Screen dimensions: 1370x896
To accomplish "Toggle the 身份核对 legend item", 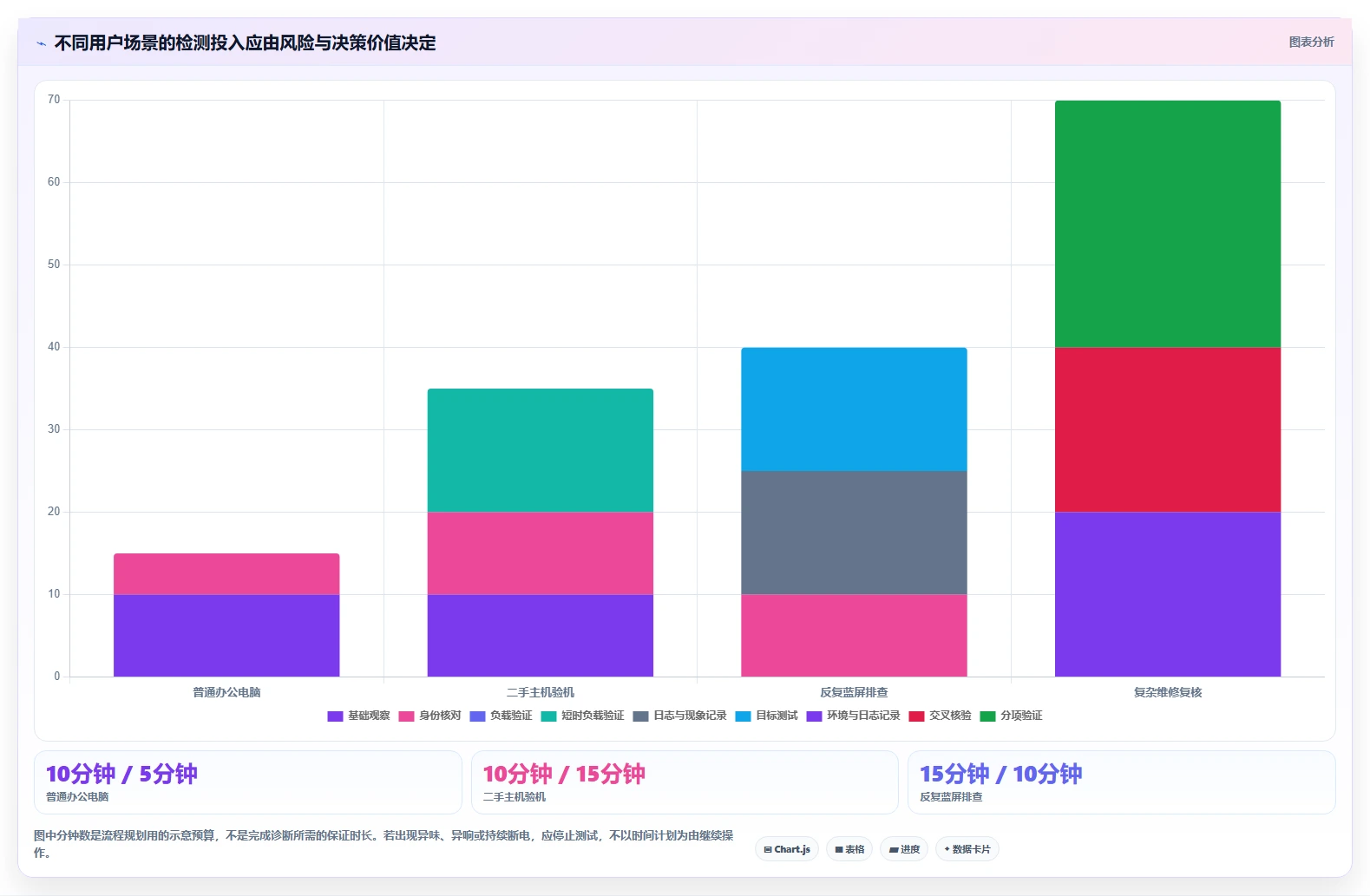I will [430, 716].
